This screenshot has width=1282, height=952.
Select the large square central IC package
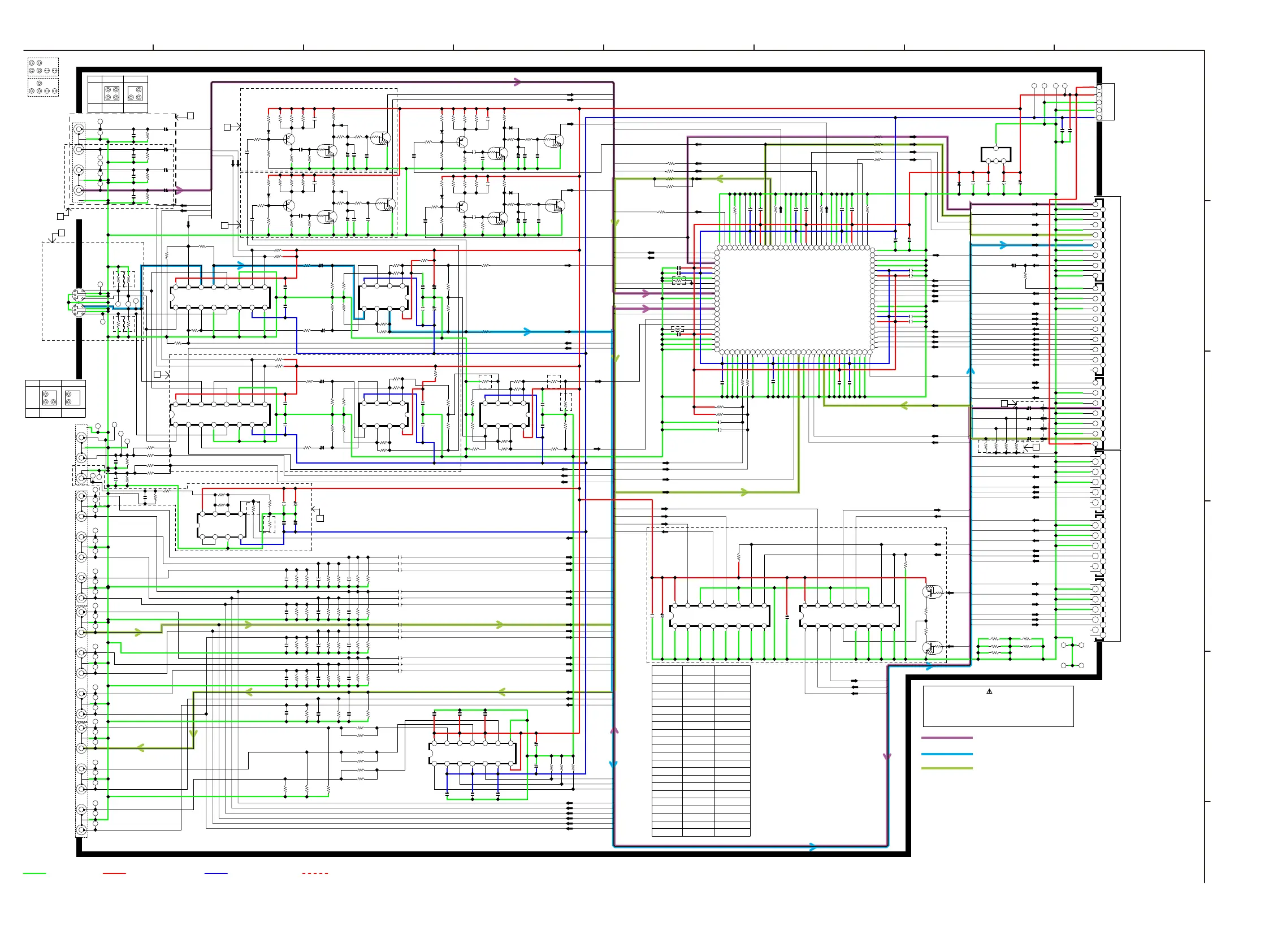[795, 300]
